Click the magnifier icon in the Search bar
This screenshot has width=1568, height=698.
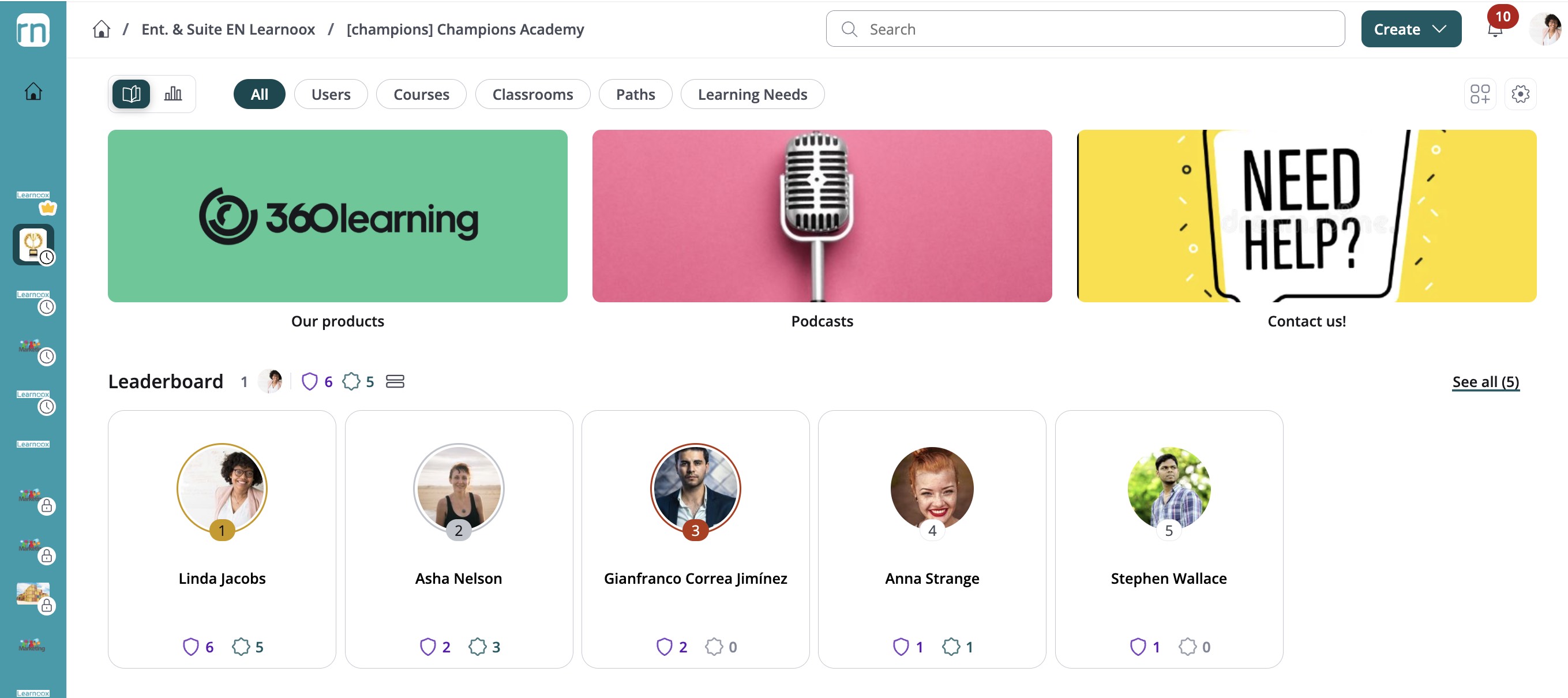pyautogui.click(x=849, y=29)
